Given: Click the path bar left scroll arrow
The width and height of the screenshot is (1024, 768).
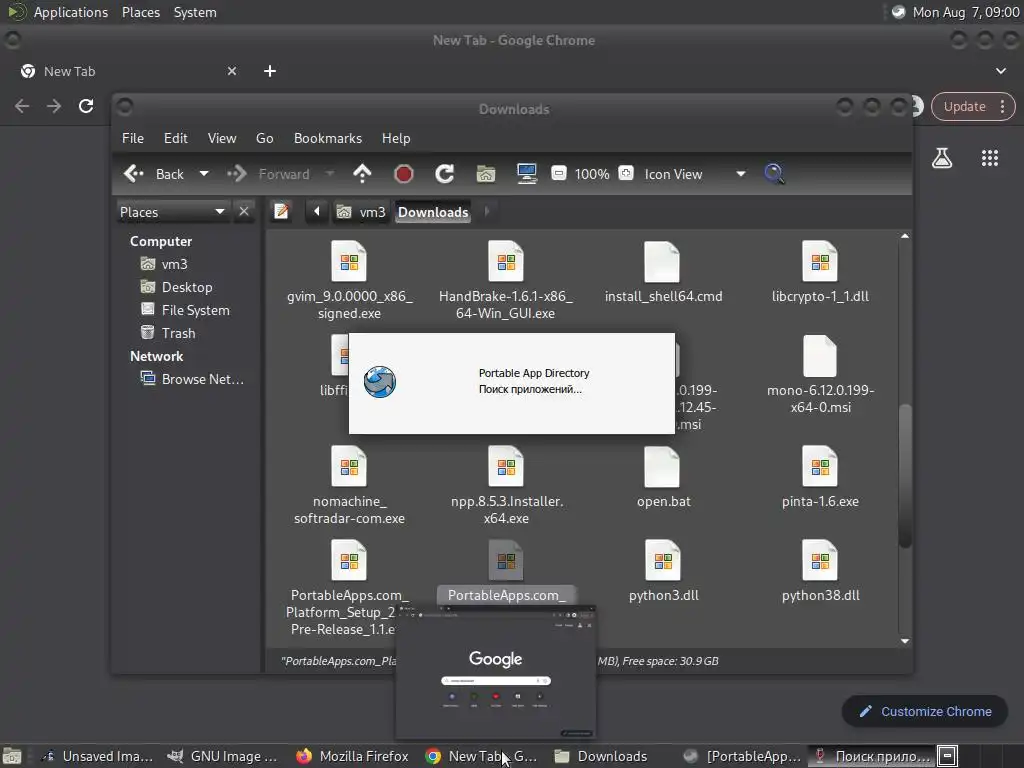Looking at the screenshot, I should [317, 212].
